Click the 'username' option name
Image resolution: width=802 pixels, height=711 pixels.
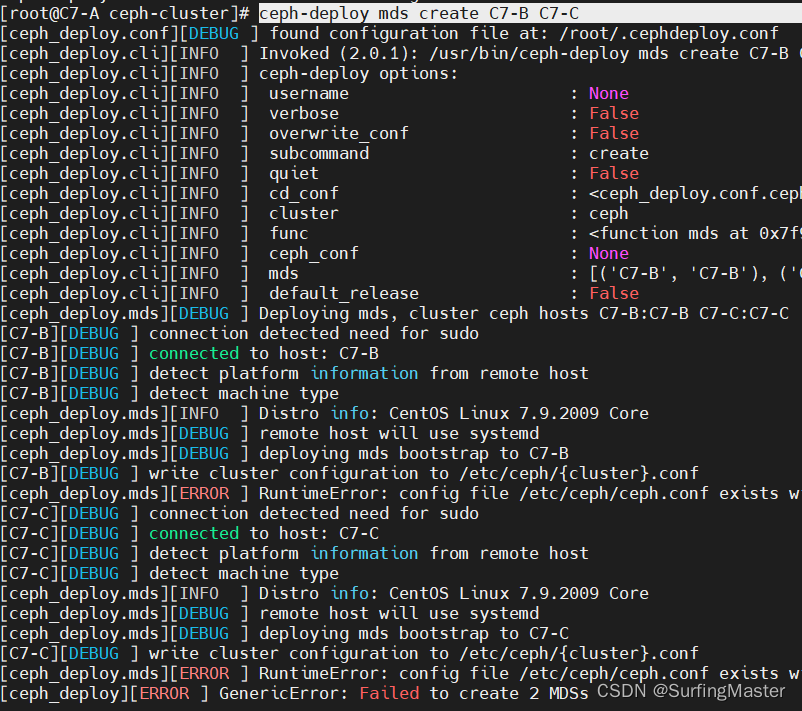coord(309,94)
